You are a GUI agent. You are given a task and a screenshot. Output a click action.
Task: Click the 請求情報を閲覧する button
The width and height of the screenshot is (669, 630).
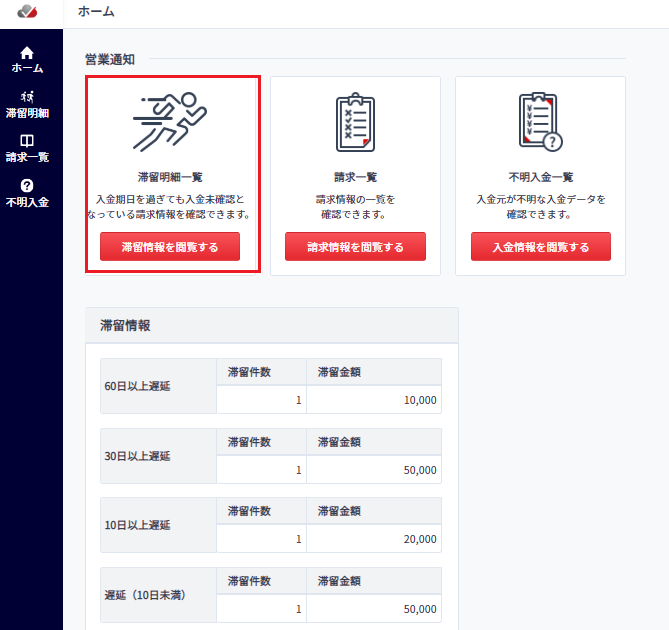coord(355,247)
